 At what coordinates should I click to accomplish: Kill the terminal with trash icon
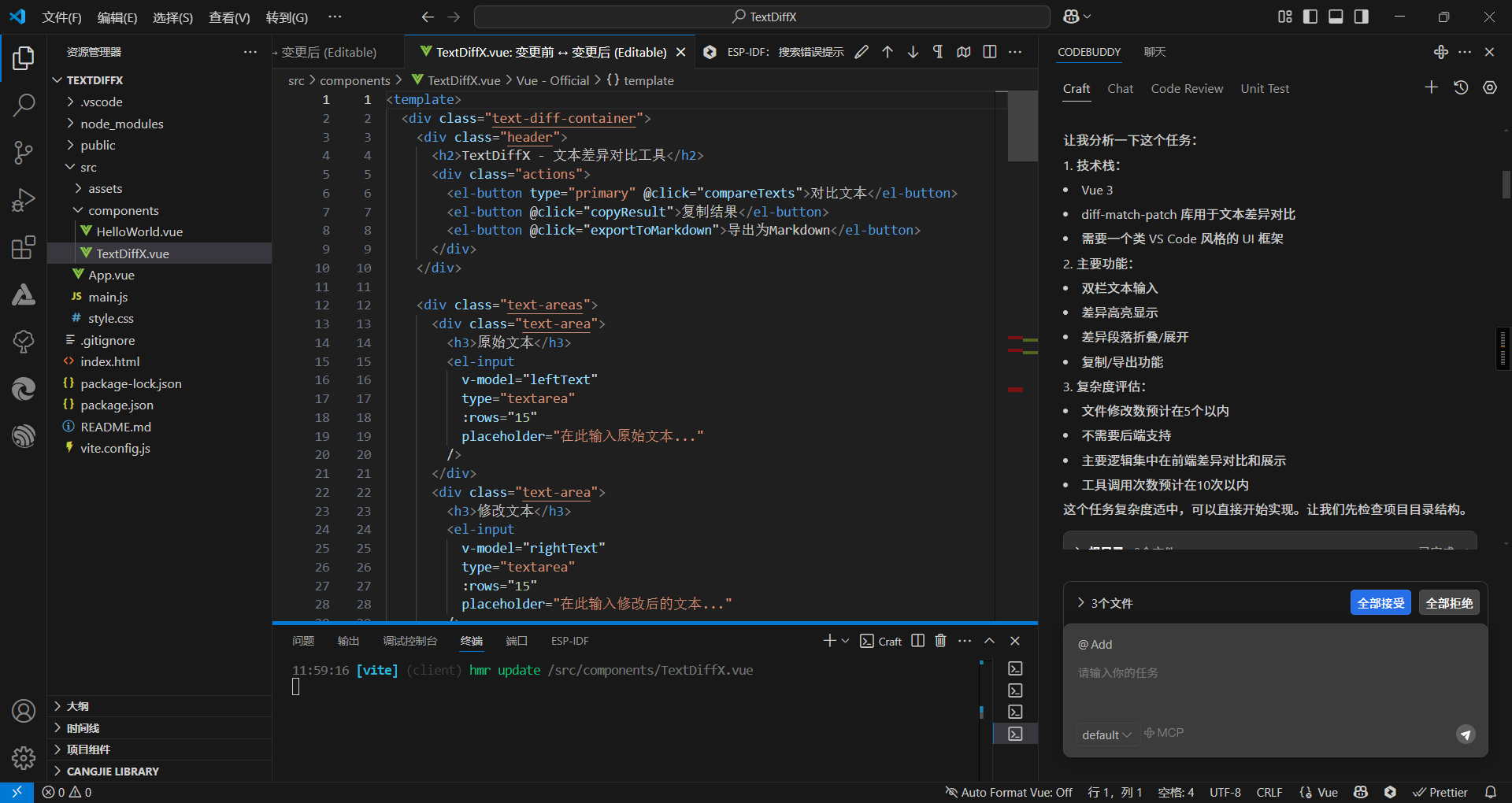[x=940, y=641]
